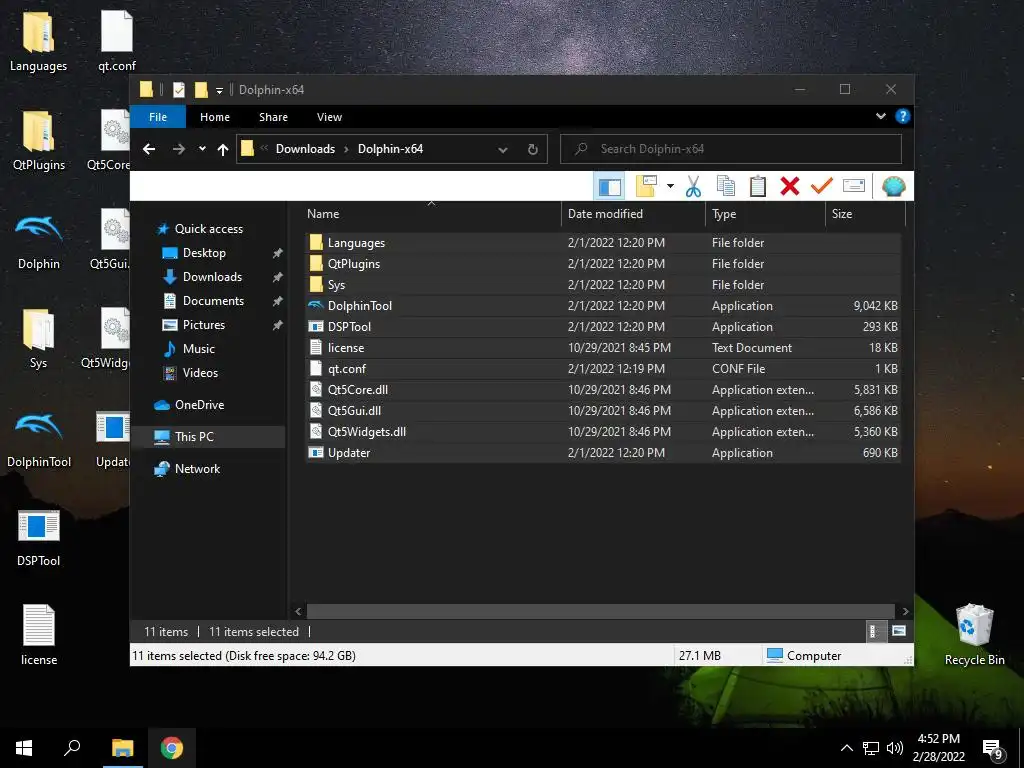Open the Windows Start menu
This screenshot has width=1024, height=768.
(24, 748)
